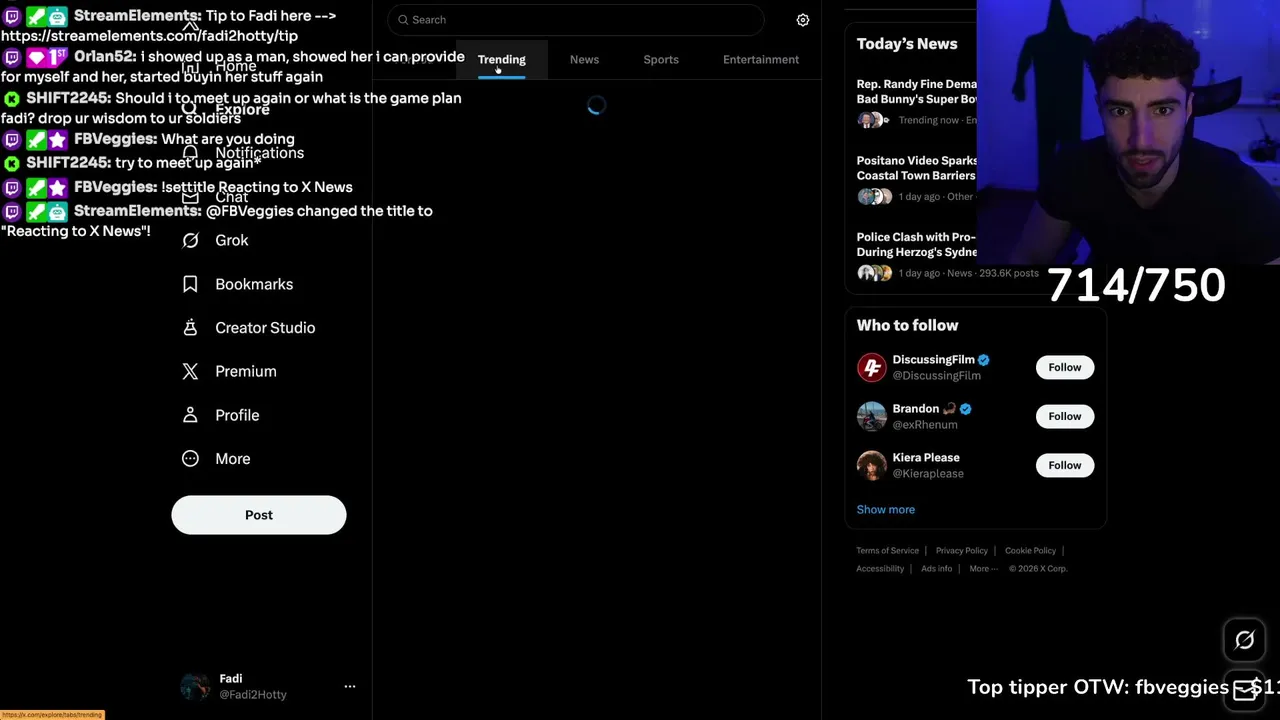Screen dimensions: 1280x720
Task: Open the Grok sidebar item
Action: pos(215,240)
